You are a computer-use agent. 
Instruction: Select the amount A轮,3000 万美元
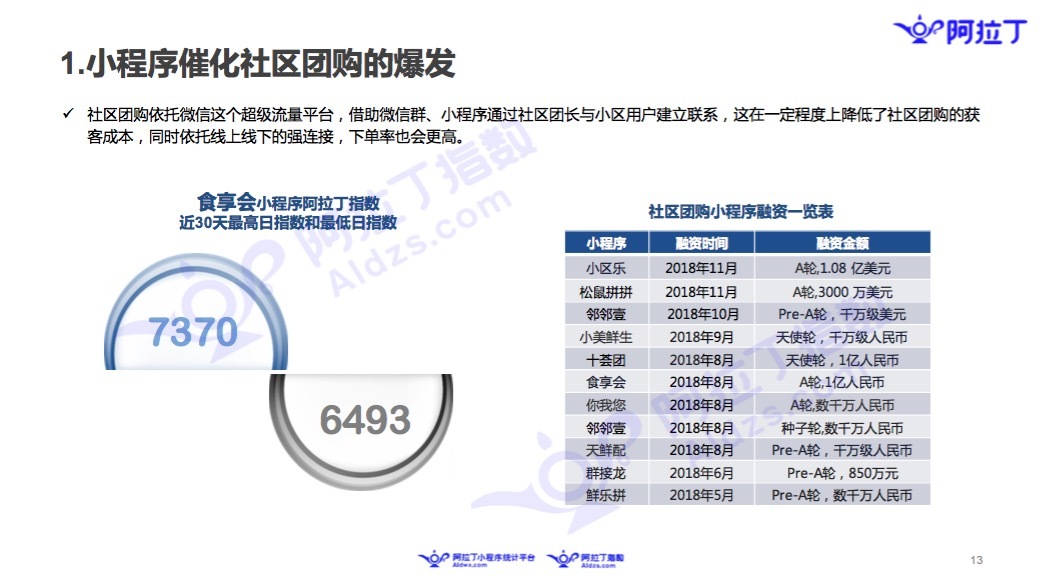842,292
